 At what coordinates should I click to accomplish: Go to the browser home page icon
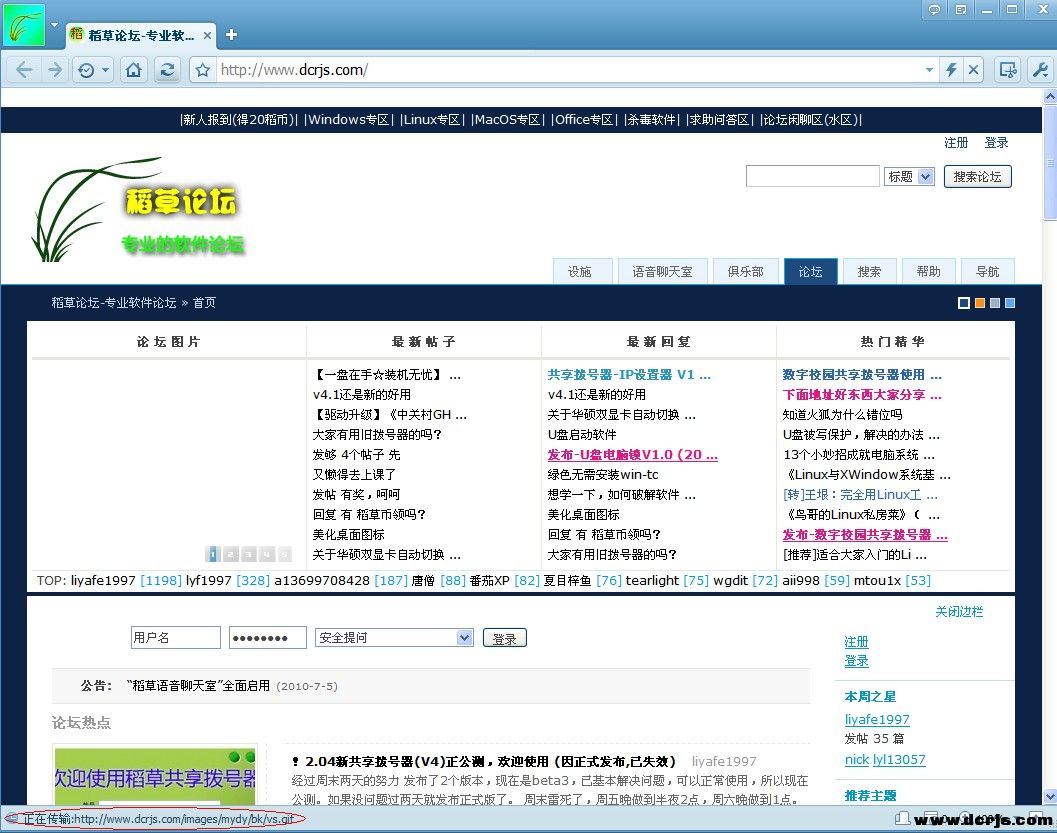(x=134, y=70)
